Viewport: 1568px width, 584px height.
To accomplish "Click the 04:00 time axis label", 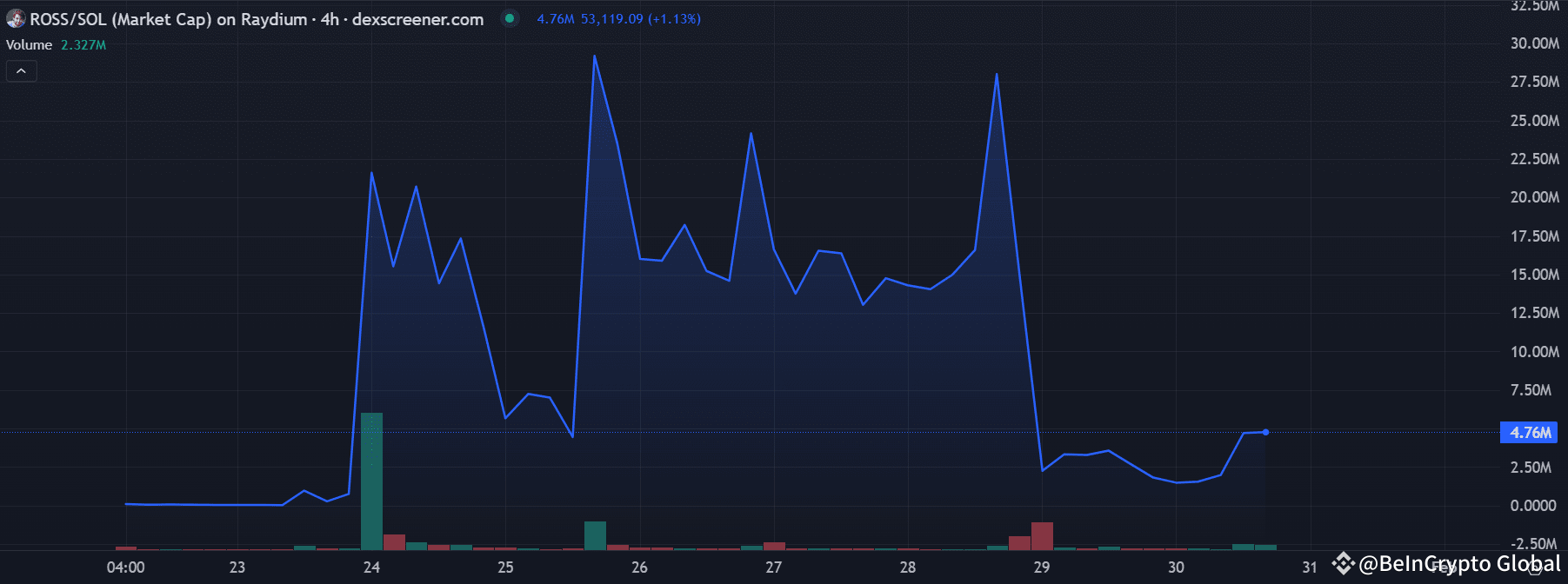I will pos(126,567).
